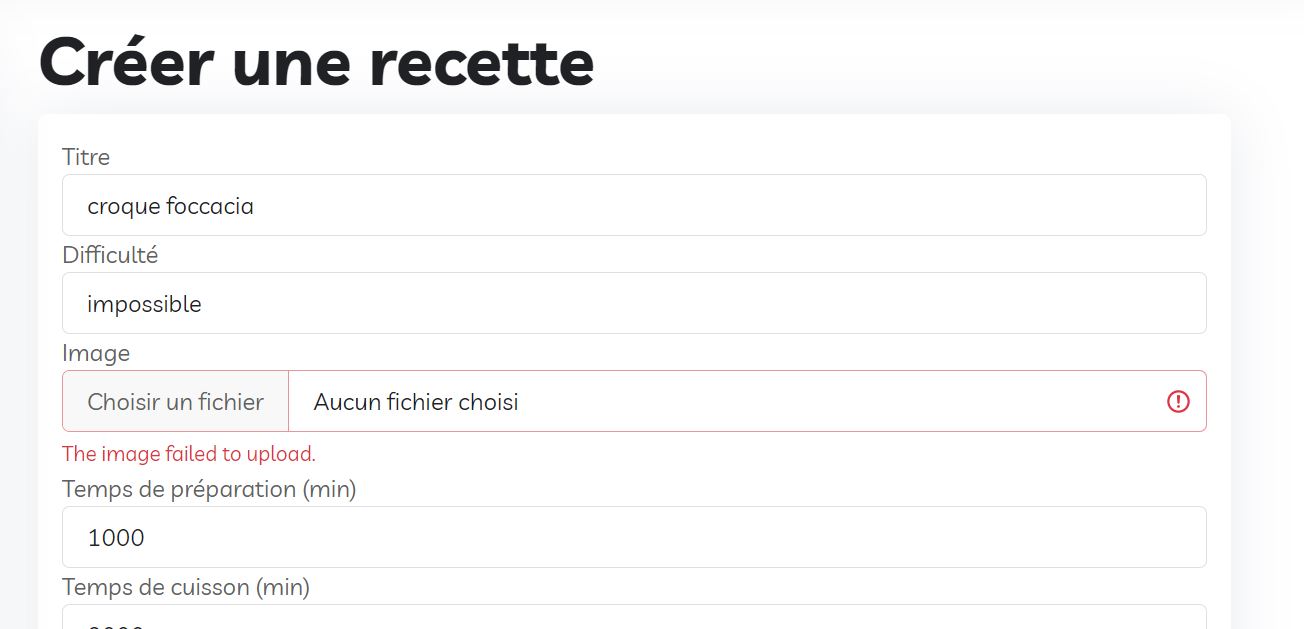The width and height of the screenshot is (1304, 629).
Task: Click the 'Aucun fichier choisi' file text
Action: (x=416, y=402)
